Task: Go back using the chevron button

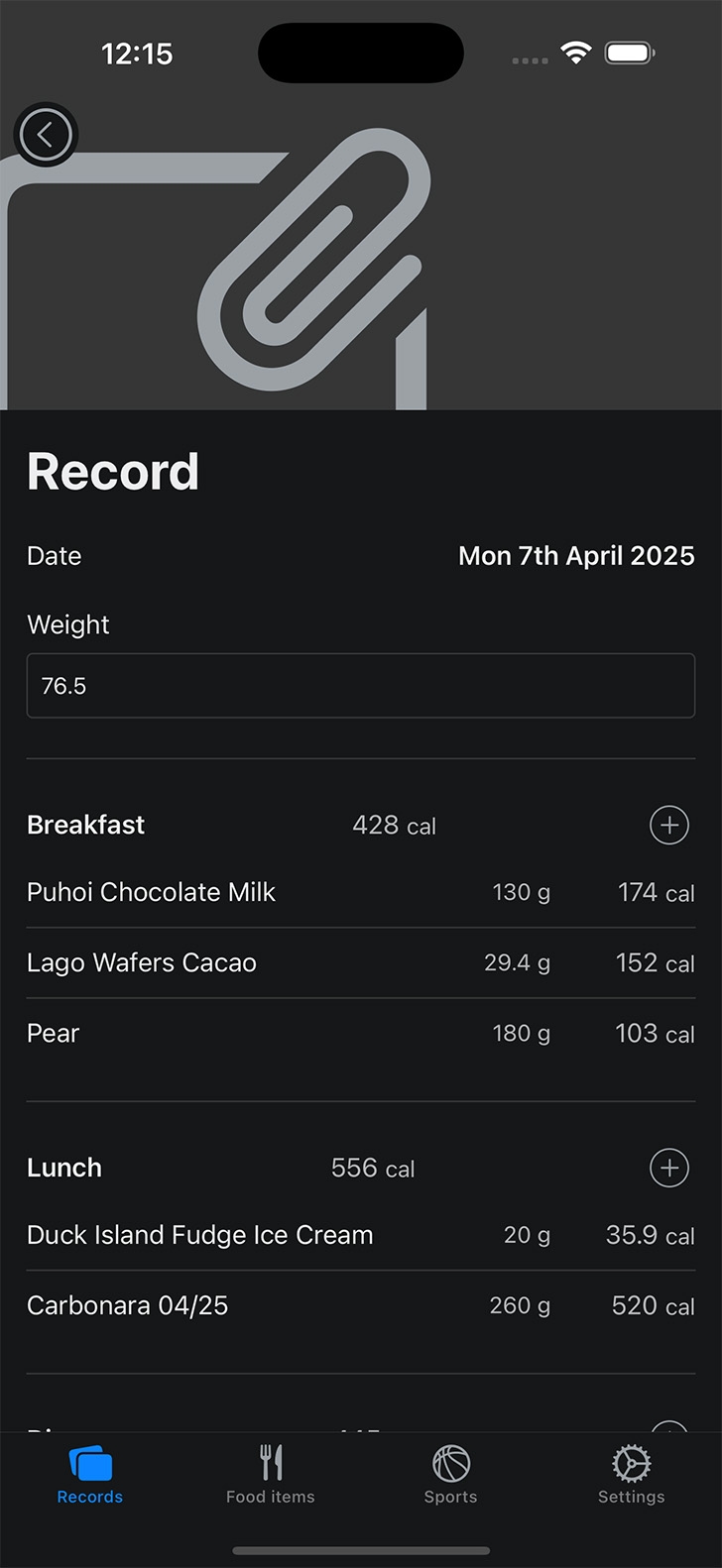Action: click(x=46, y=134)
